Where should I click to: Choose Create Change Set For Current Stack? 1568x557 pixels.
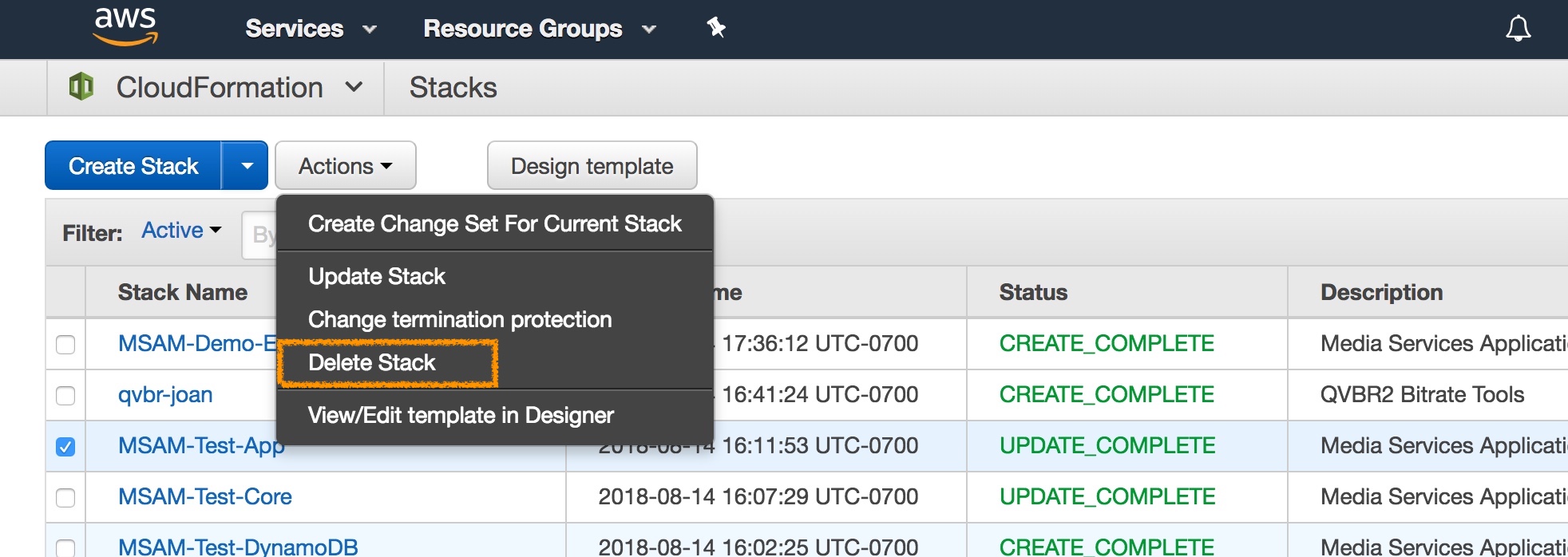tap(494, 223)
